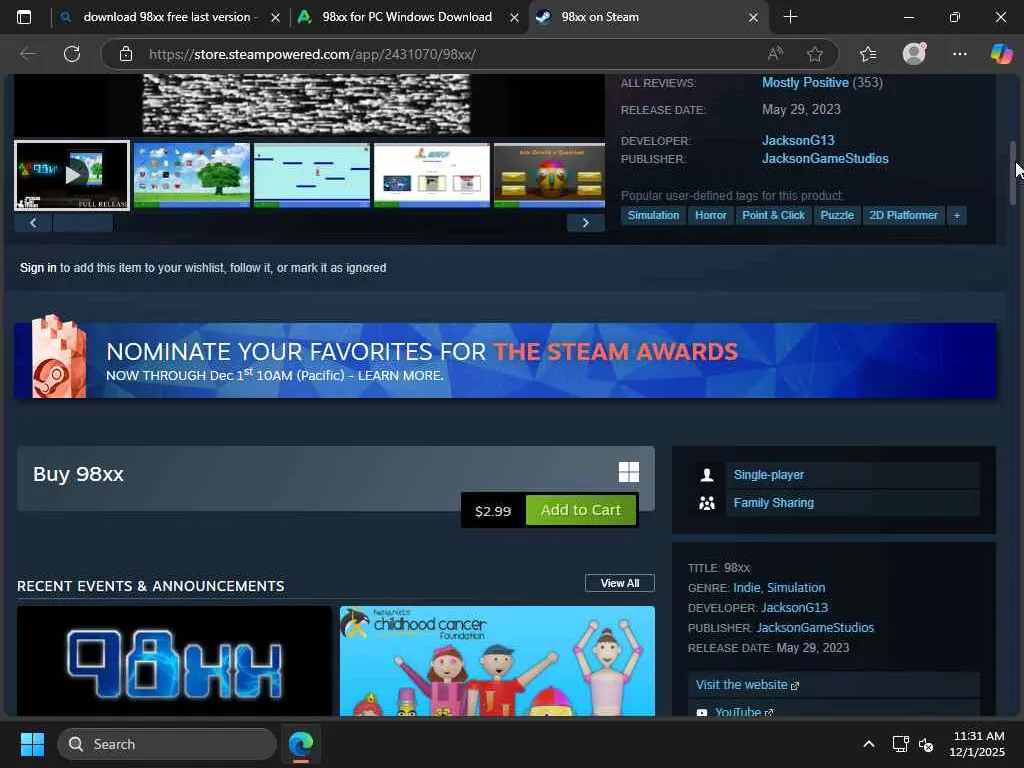Play the trailer video thumbnail
The image size is (1024, 768).
[72, 175]
